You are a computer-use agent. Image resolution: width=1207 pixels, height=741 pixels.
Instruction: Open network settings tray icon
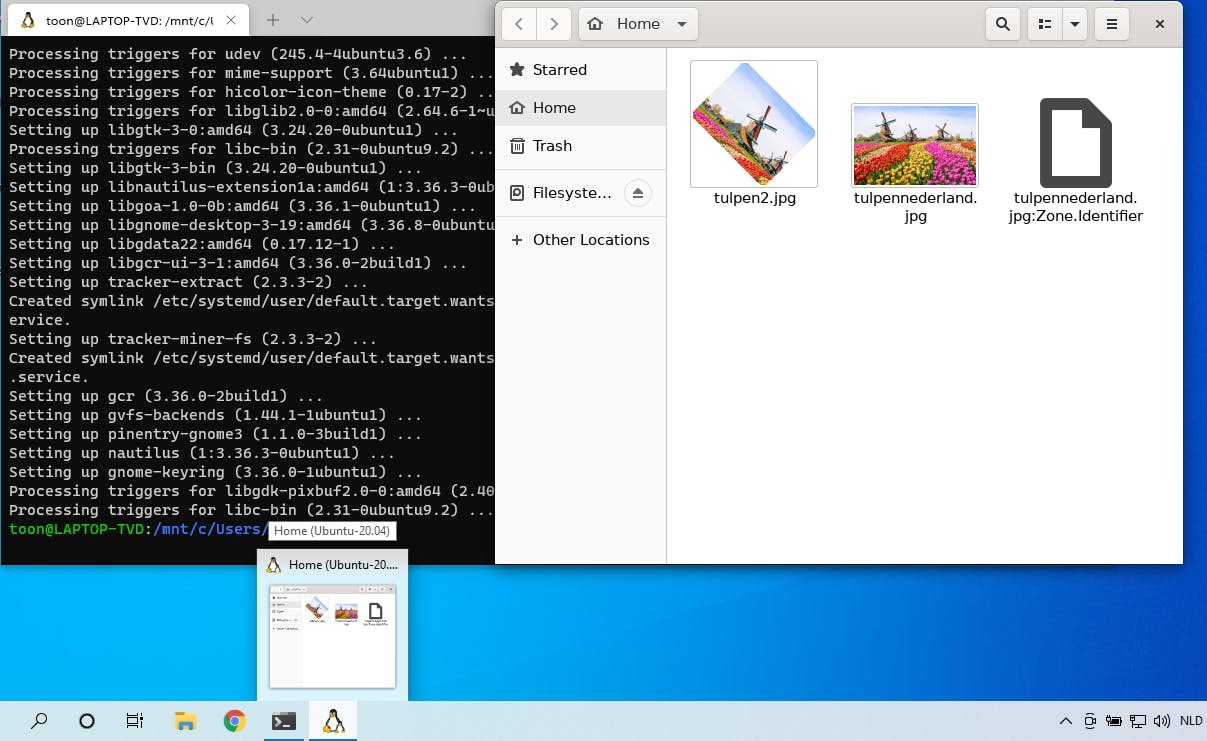coord(1138,721)
